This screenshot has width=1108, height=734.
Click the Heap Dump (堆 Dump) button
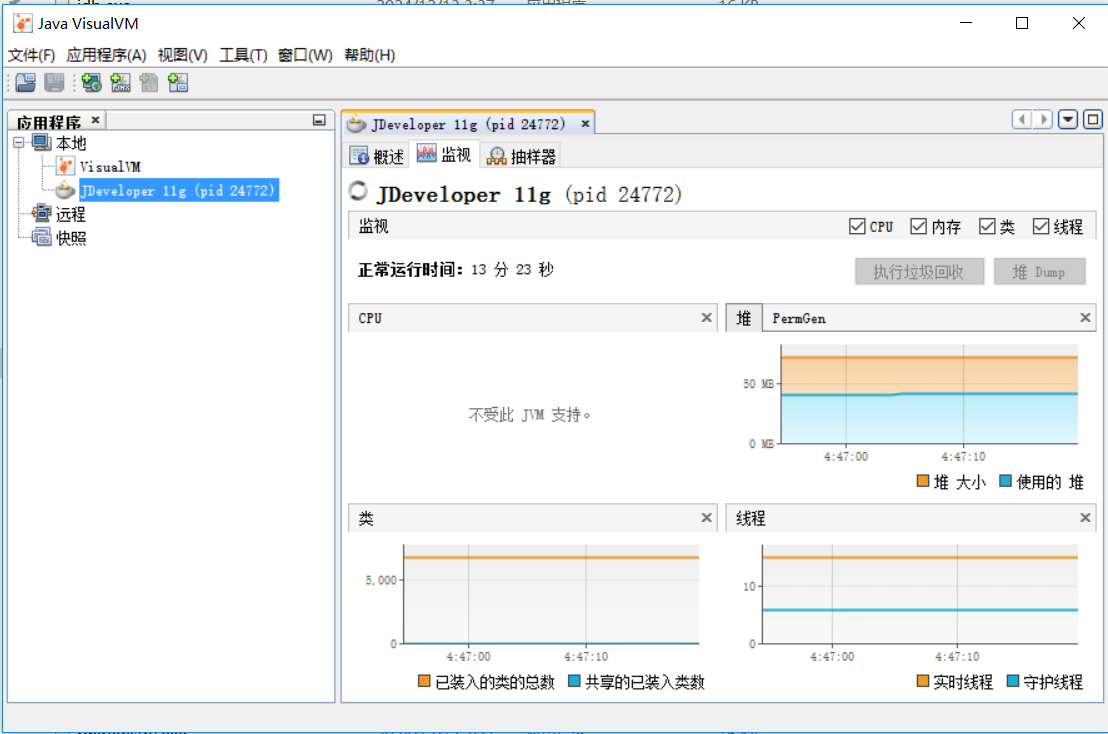(x=1039, y=272)
